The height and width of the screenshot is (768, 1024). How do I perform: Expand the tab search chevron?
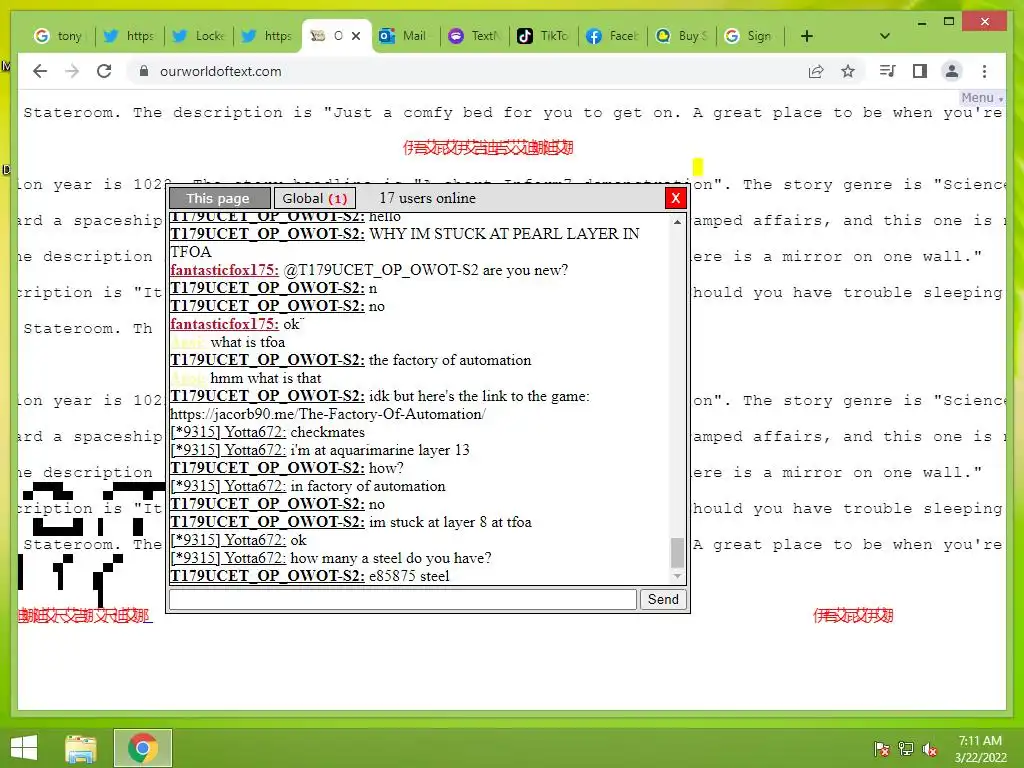[884, 36]
